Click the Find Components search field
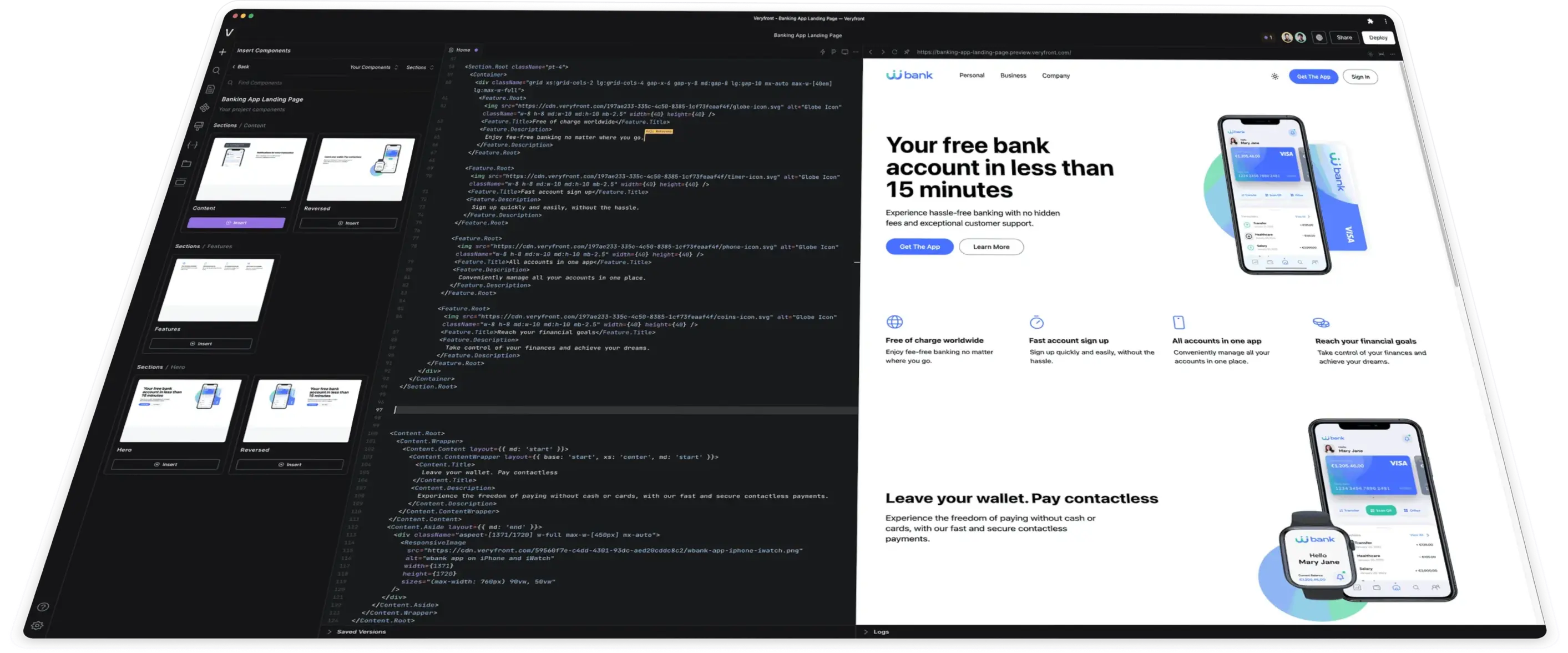This screenshot has height=653, width=1568. point(262,82)
